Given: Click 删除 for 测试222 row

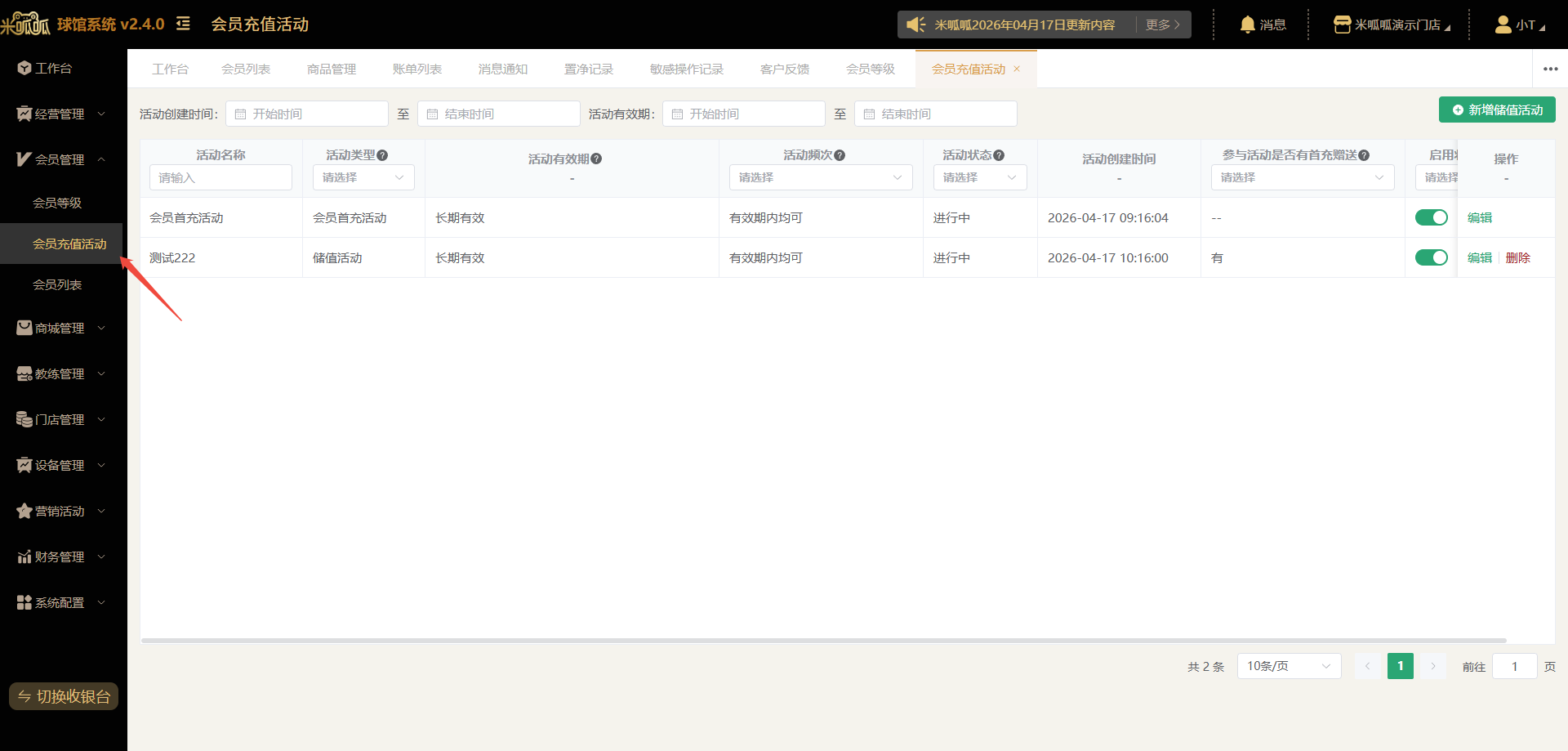Looking at the screenshot, I should click(x=1517, y=257).
